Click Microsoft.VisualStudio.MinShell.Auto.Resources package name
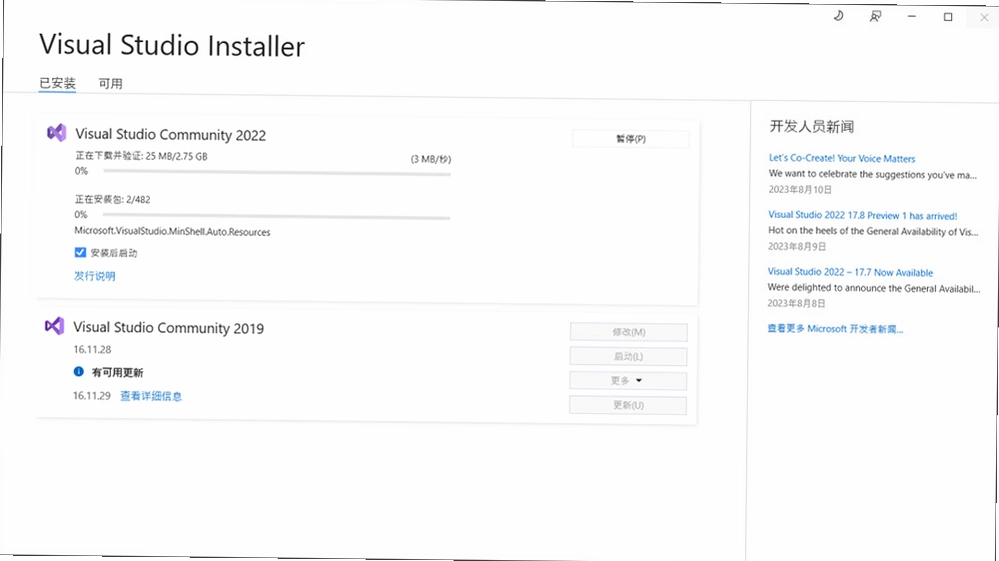 click(x=172, y=231)
